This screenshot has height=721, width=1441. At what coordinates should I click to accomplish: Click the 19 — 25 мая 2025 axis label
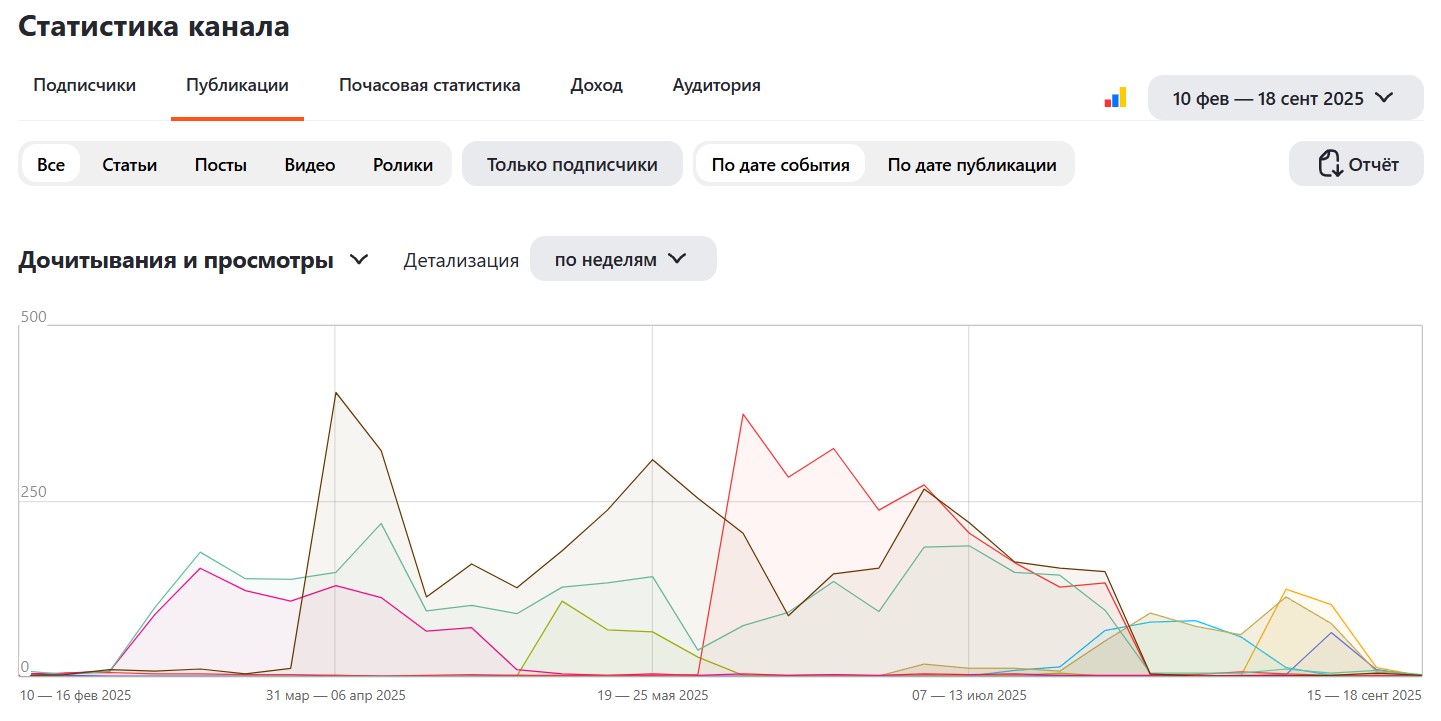click(x=652, y=694)
